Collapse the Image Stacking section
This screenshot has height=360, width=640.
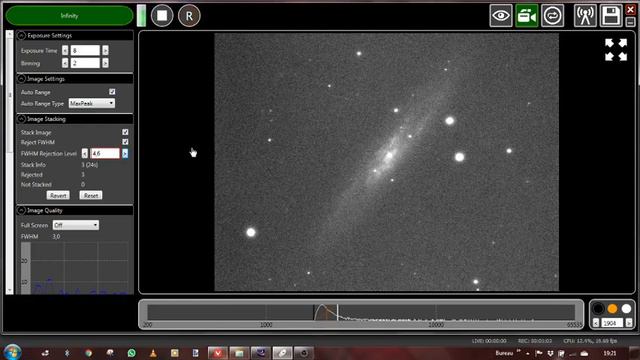22,119
